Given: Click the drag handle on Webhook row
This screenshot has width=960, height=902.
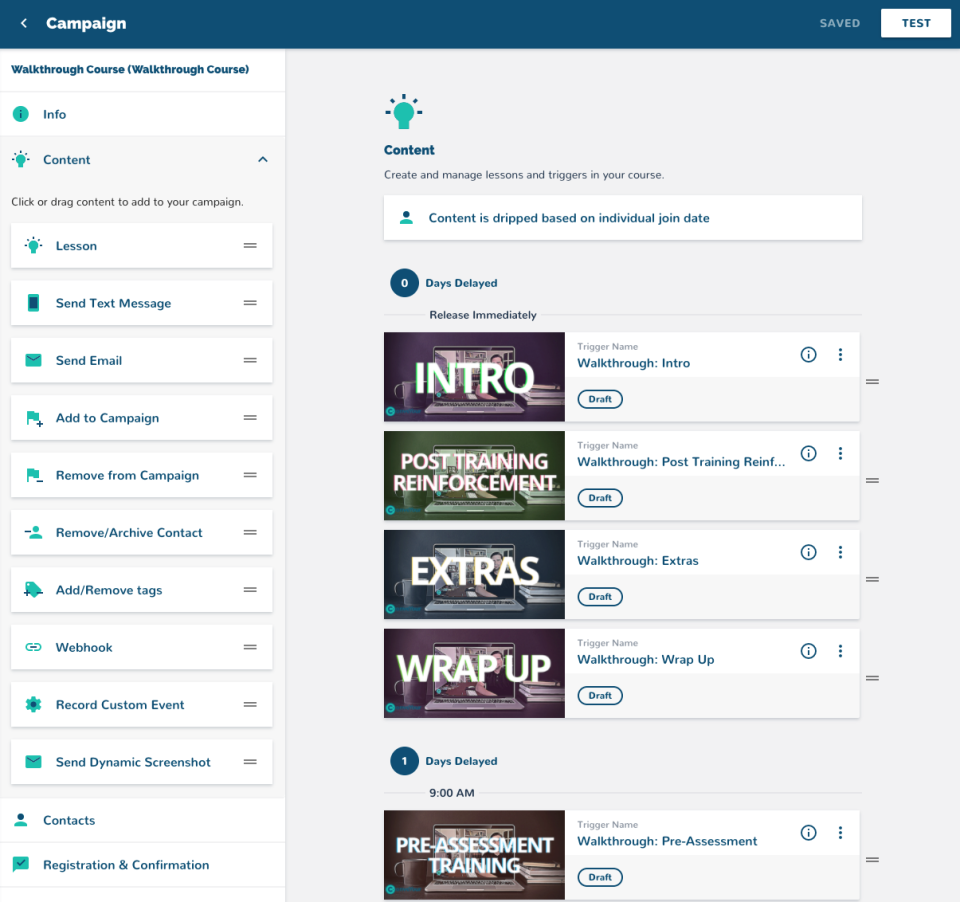Looking at the screenshot, I should [x=250, y=647].
